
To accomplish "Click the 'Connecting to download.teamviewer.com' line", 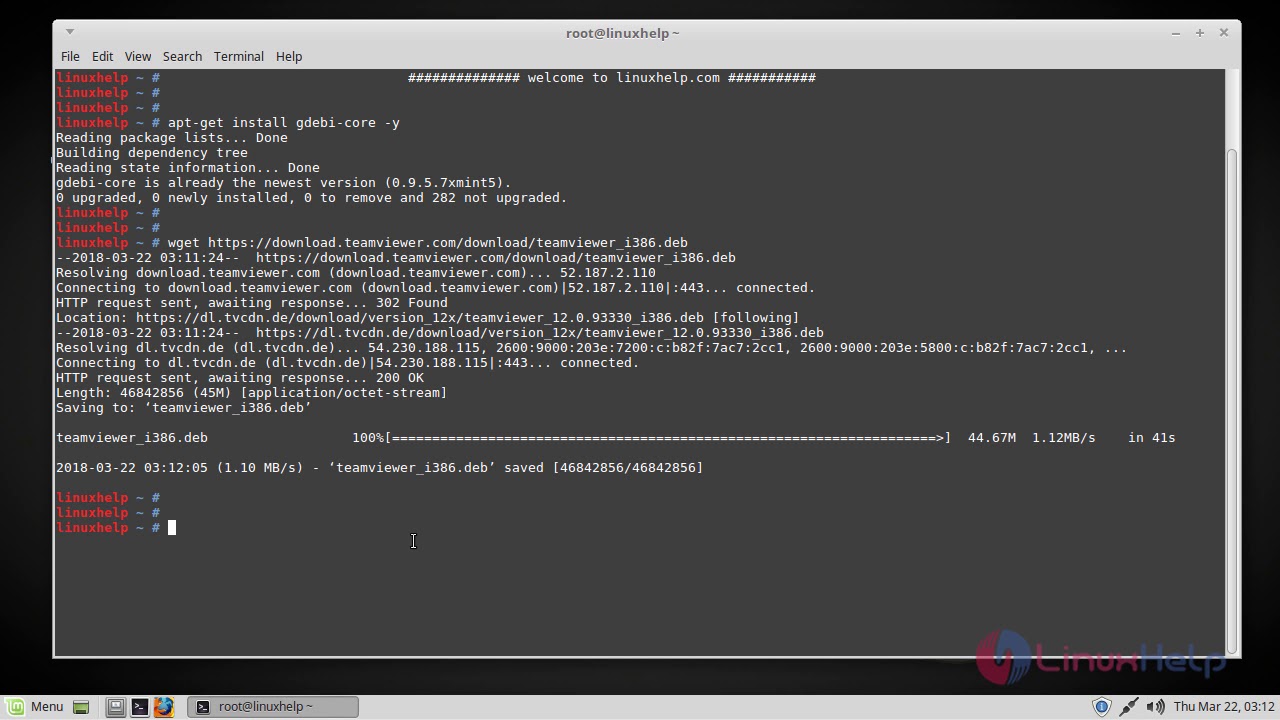I will coord(436,288).
